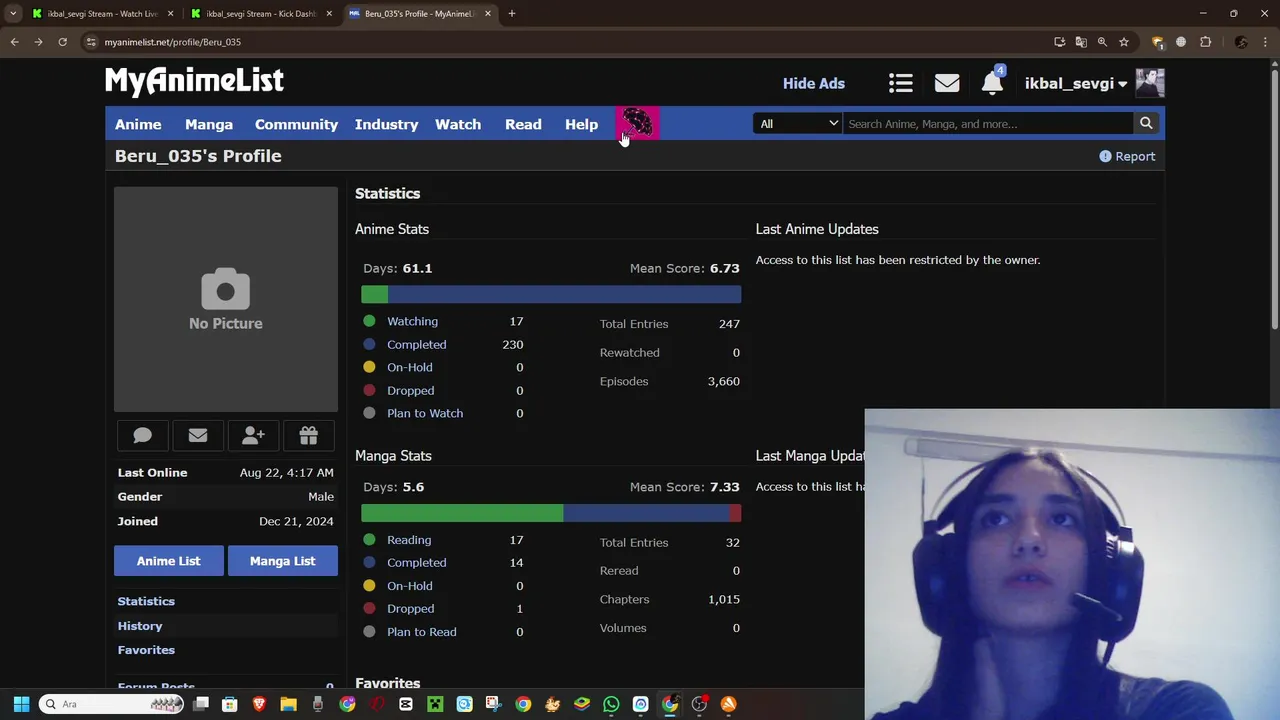Open Plan to Watch list link
This screenshot has width=1280, height=720.
[424, 413]
